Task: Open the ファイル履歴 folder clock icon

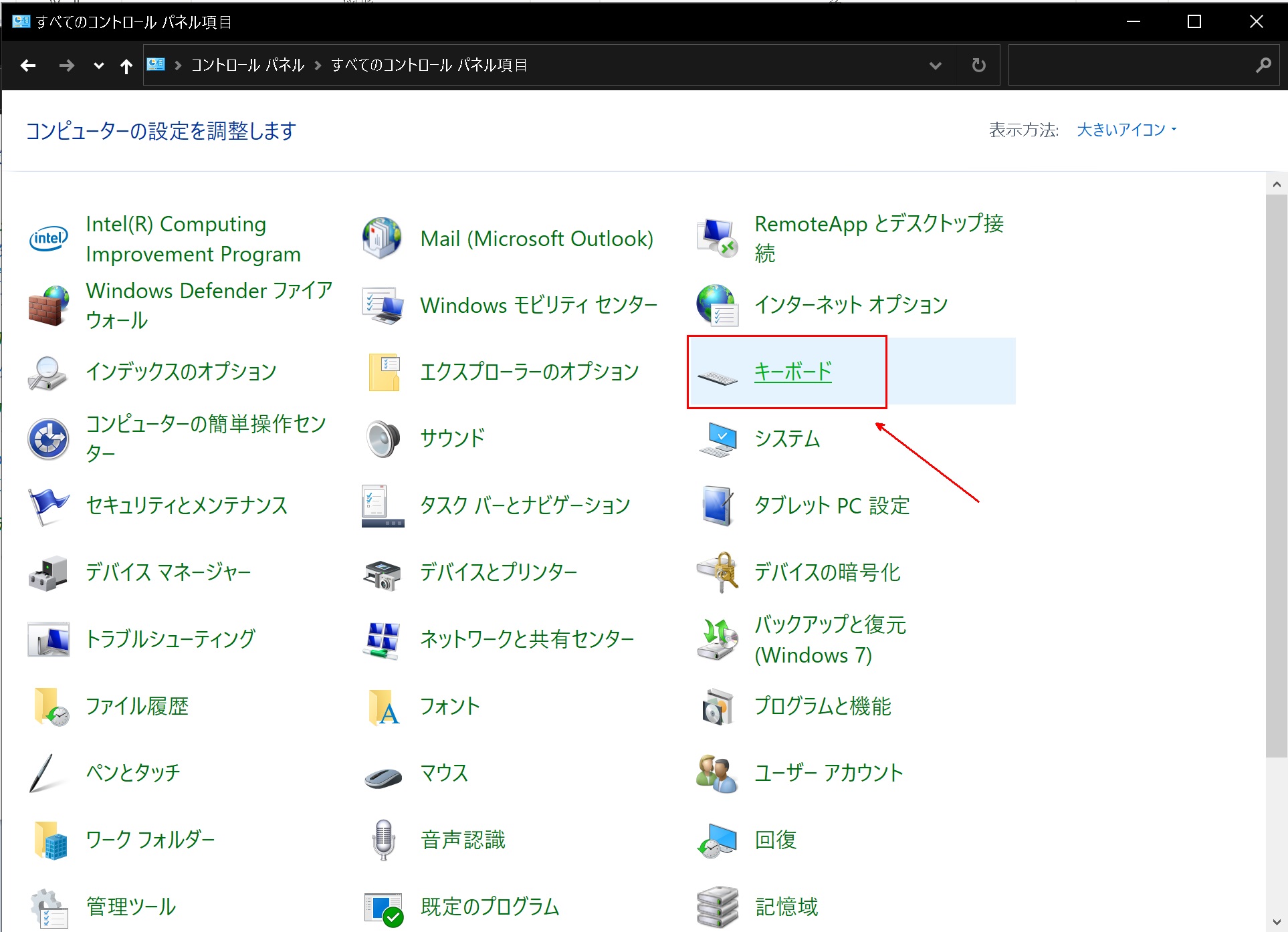Action: [50, 707]
